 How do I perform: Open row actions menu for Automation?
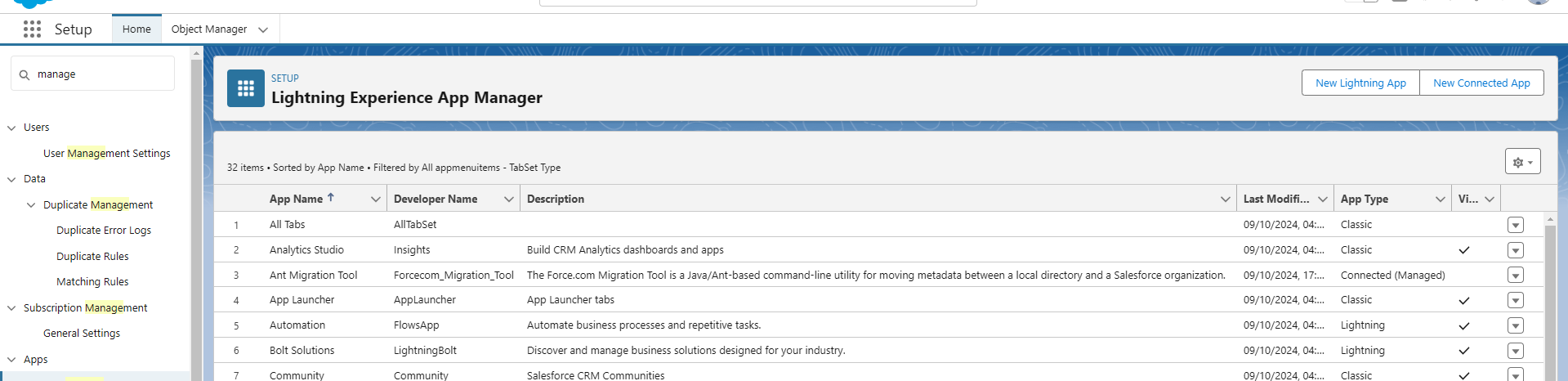[1515, 325]
